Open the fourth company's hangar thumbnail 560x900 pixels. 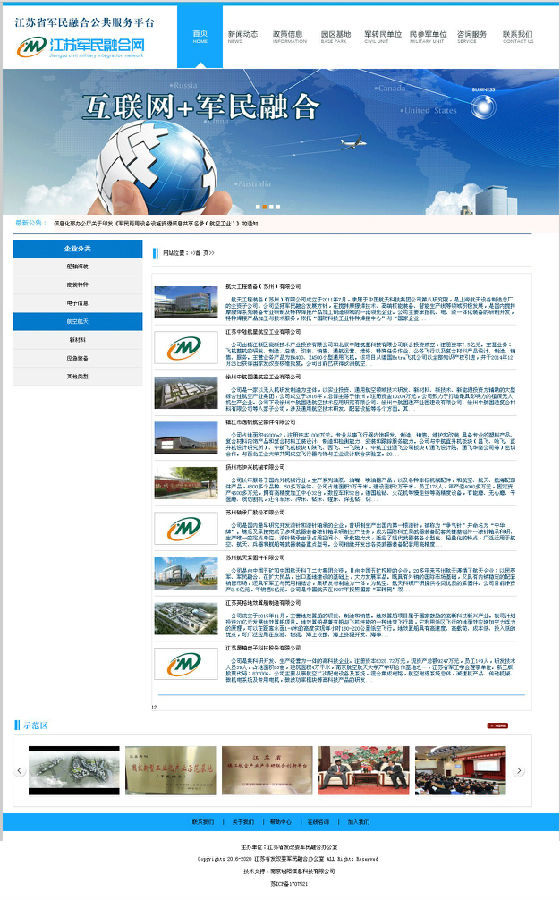point(186,437)
